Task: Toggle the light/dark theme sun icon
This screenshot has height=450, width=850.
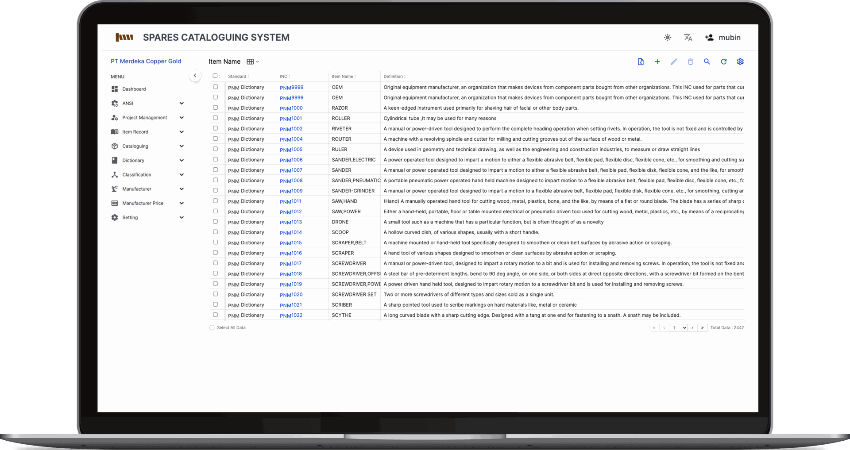Action: click(x=668, y=37)
